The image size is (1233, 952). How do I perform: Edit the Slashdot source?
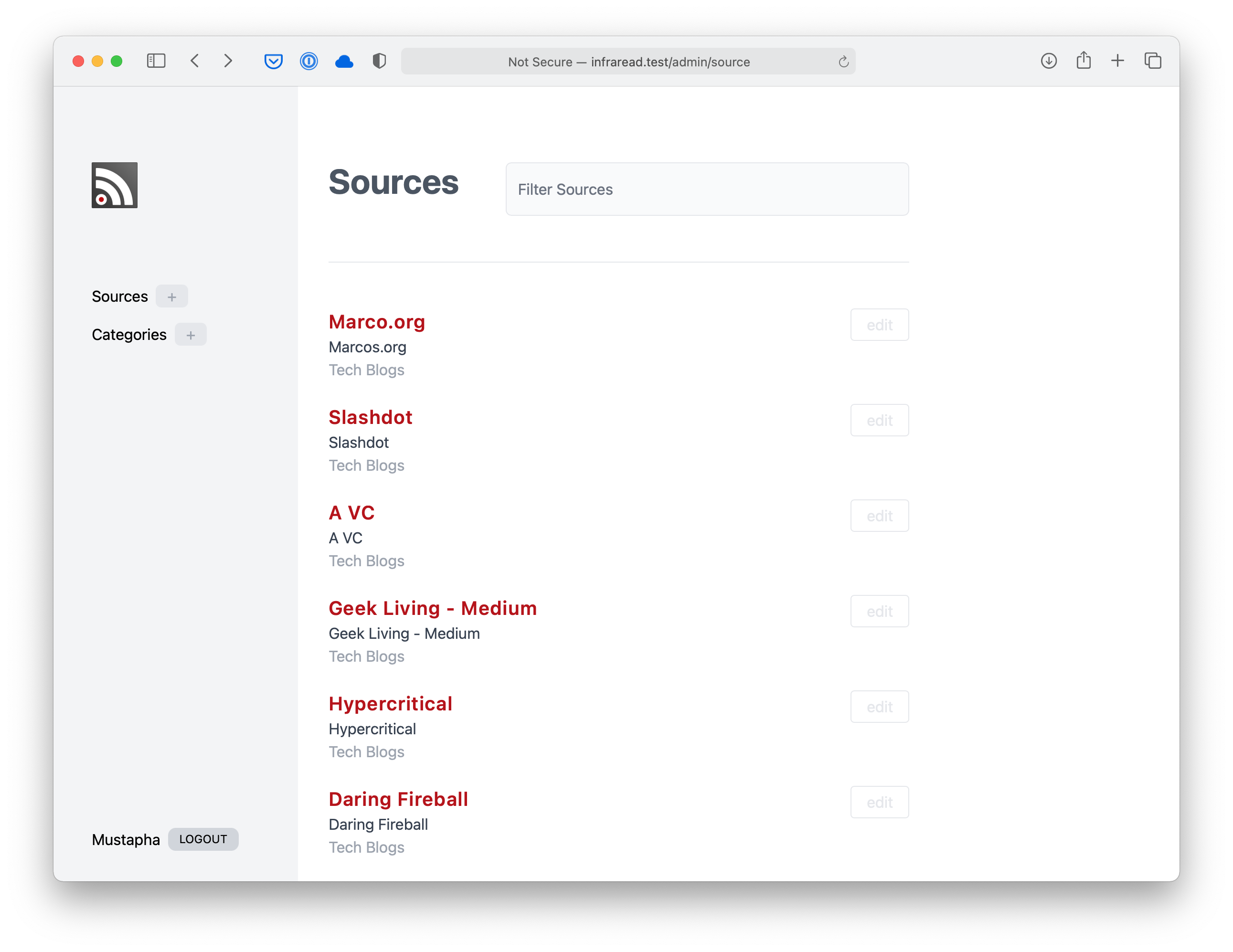click(x=879, y=421)
